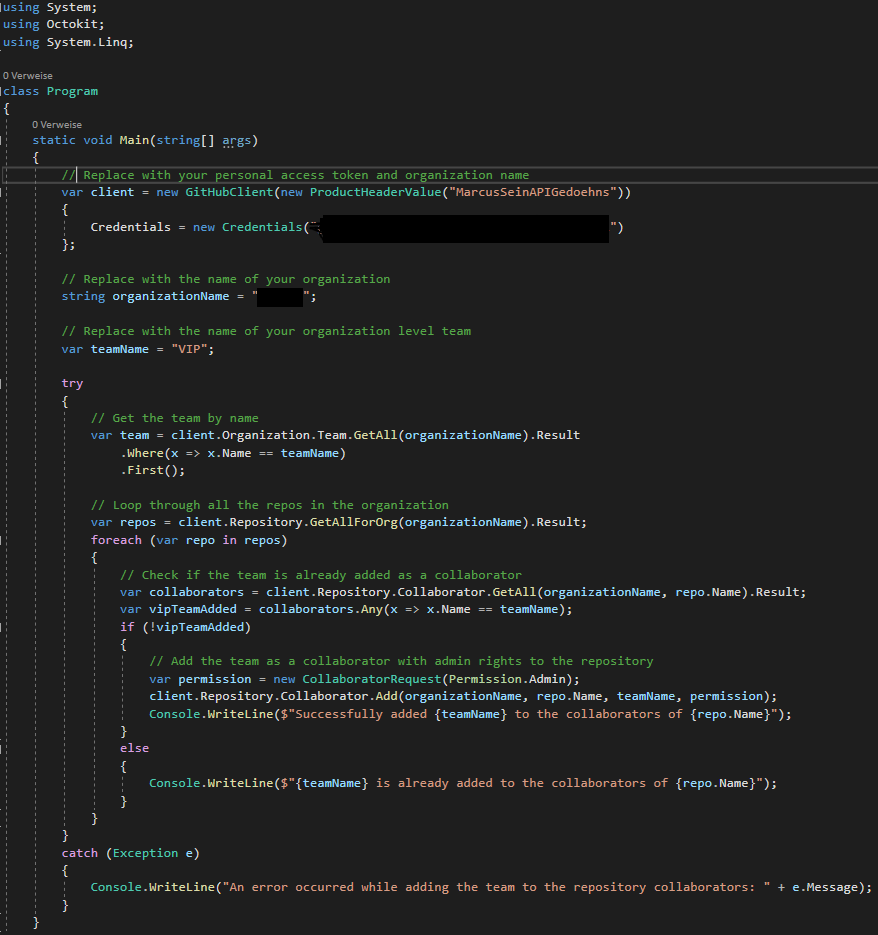Click the "void" keyword before Main

click(98, 140)
